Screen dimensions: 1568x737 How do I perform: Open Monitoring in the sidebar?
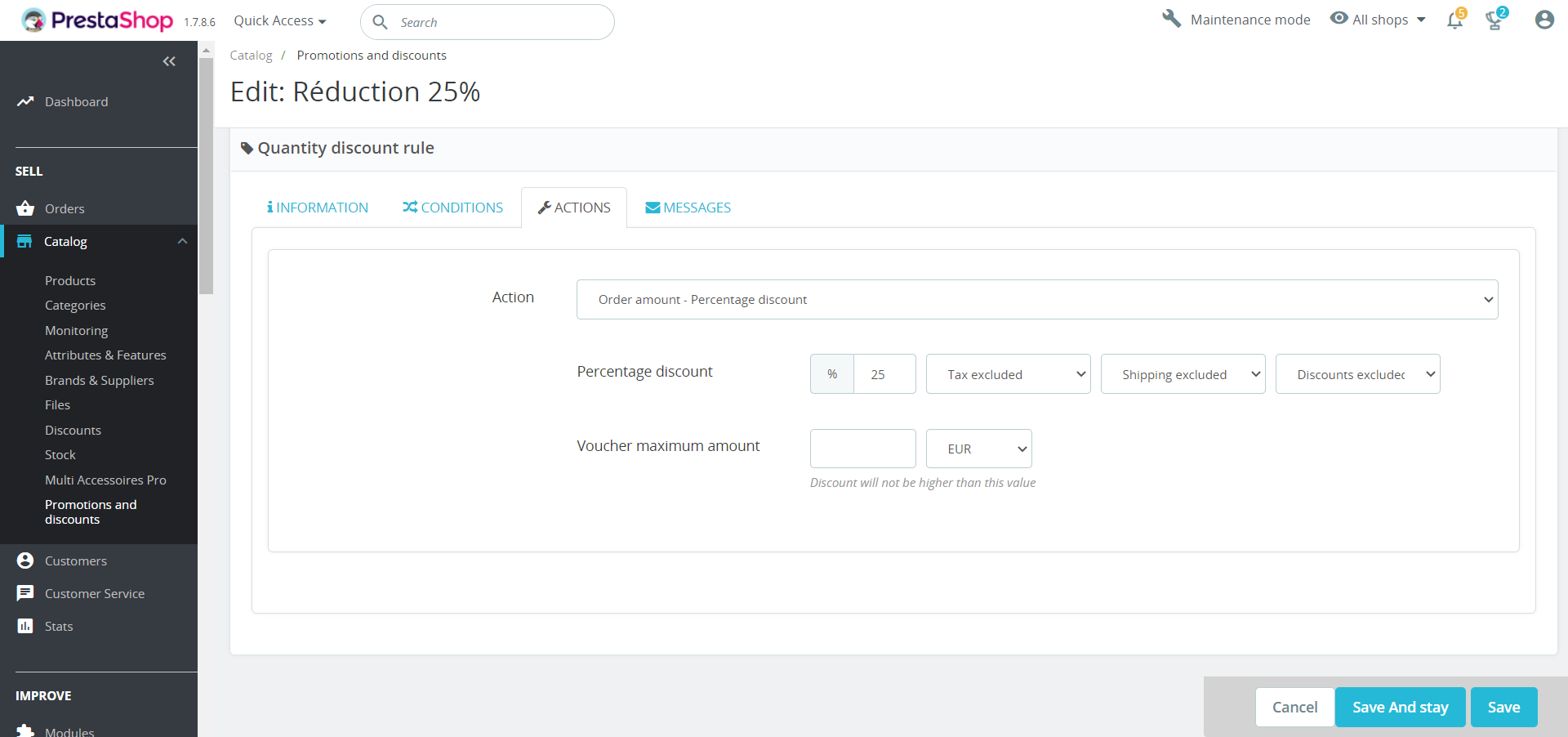tap(76, 330)
